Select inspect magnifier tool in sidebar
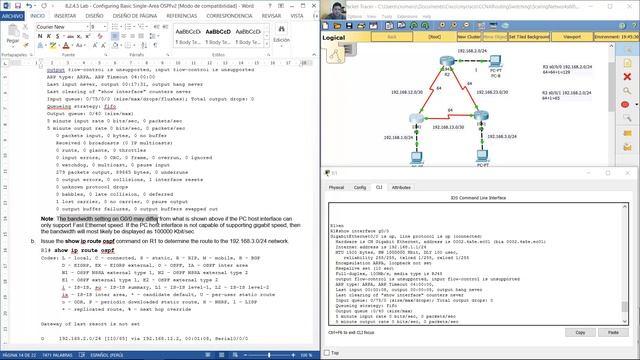 coord(627,91)
